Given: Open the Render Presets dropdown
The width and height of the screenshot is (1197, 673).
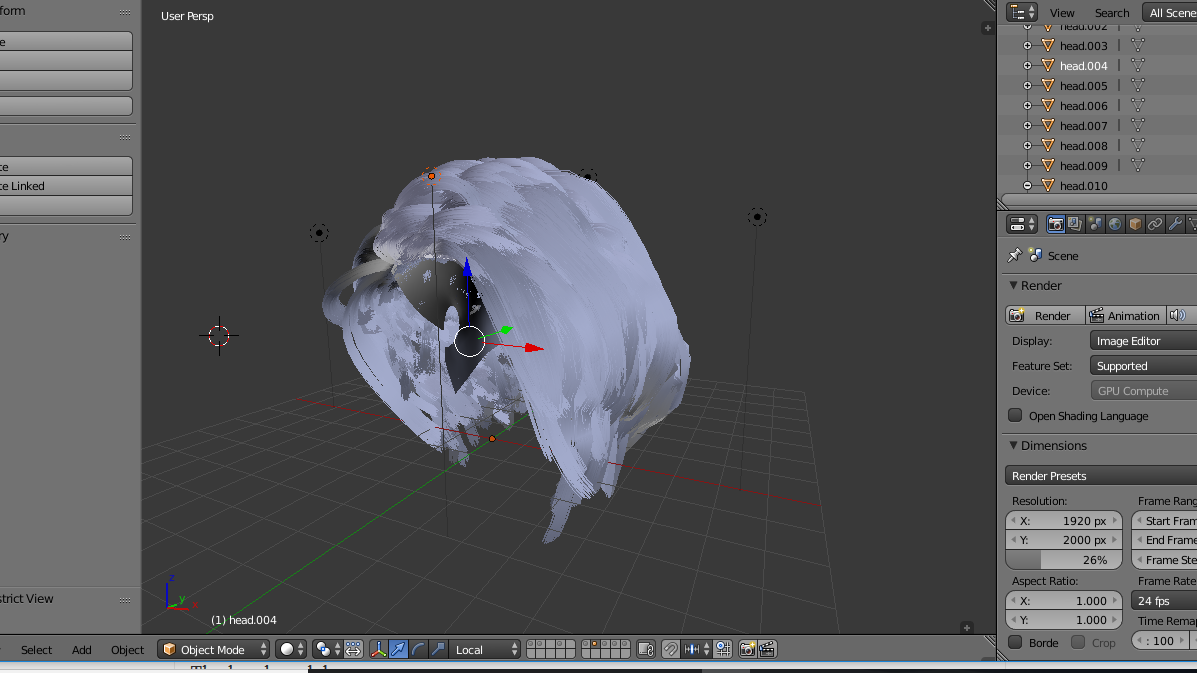Looking at the screenshot, I should (1101, 475).
